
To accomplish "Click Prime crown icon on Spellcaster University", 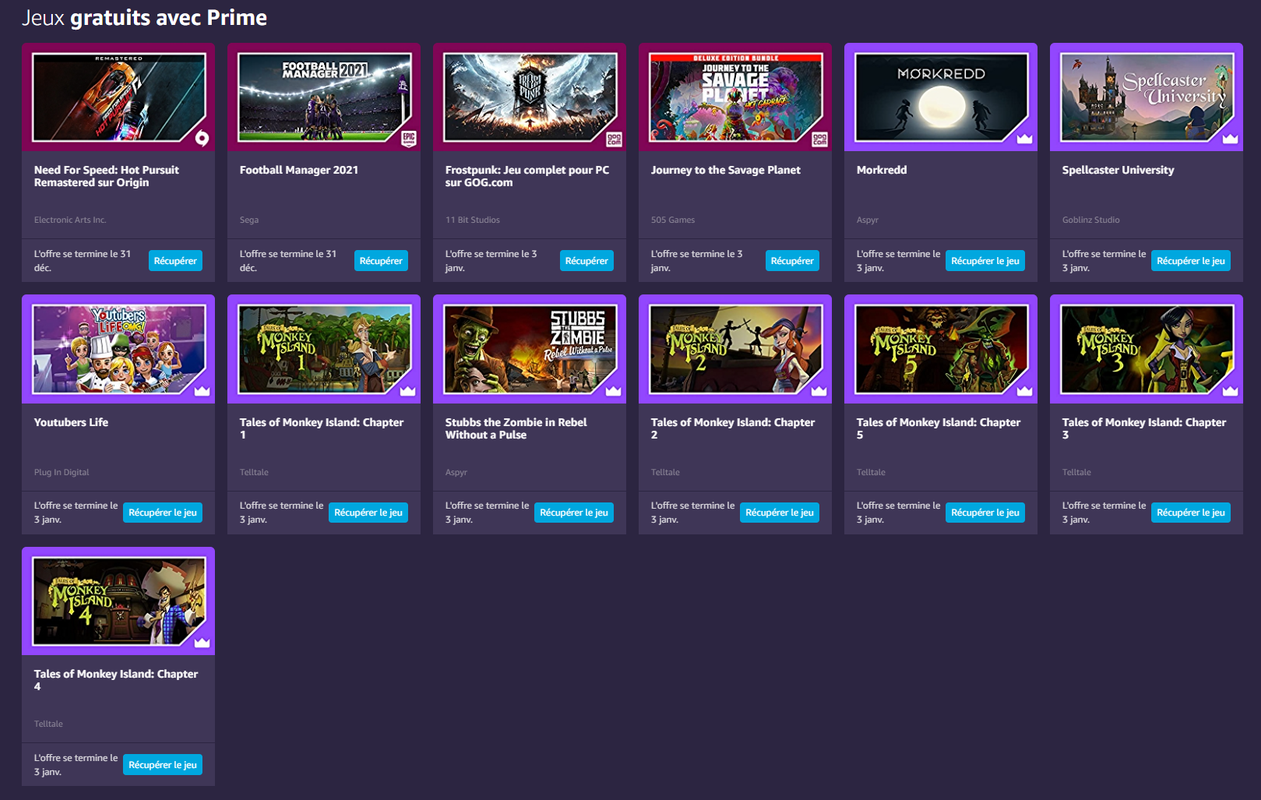I will tap(1231, 139).
